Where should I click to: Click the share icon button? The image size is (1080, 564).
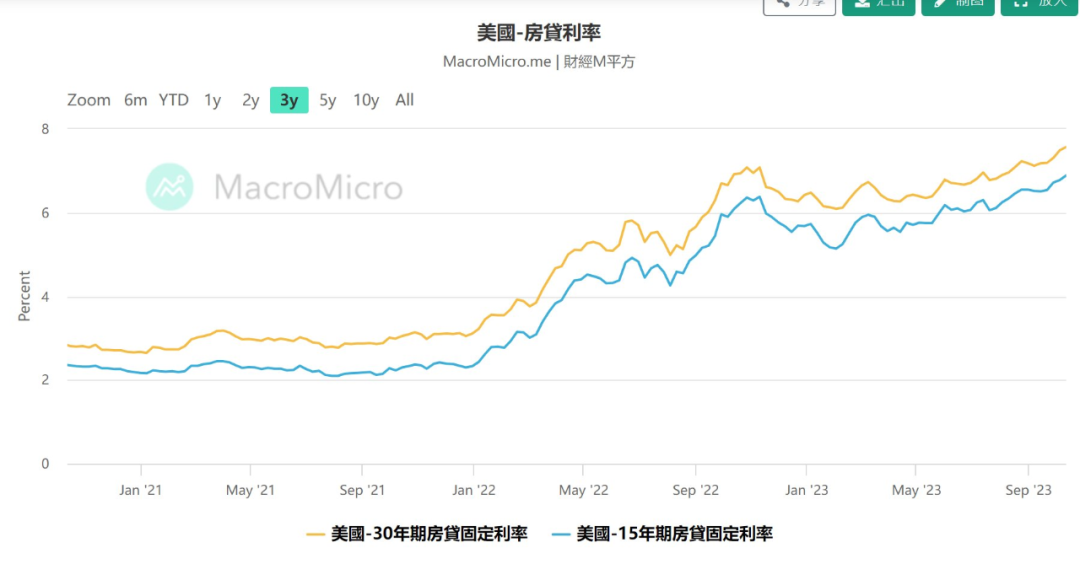point(799,5)
